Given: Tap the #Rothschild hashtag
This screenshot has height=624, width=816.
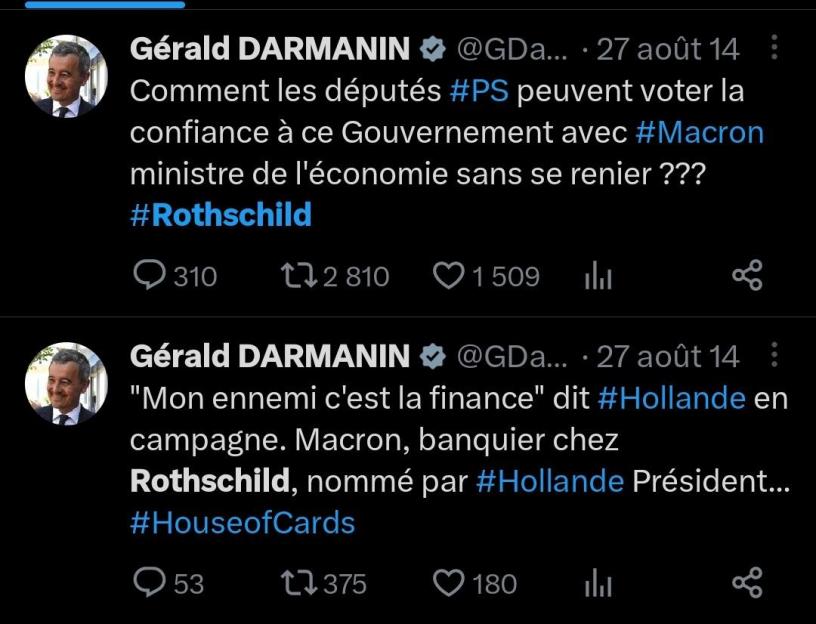Looking at the screenshot, I should (x=221, y=214).
